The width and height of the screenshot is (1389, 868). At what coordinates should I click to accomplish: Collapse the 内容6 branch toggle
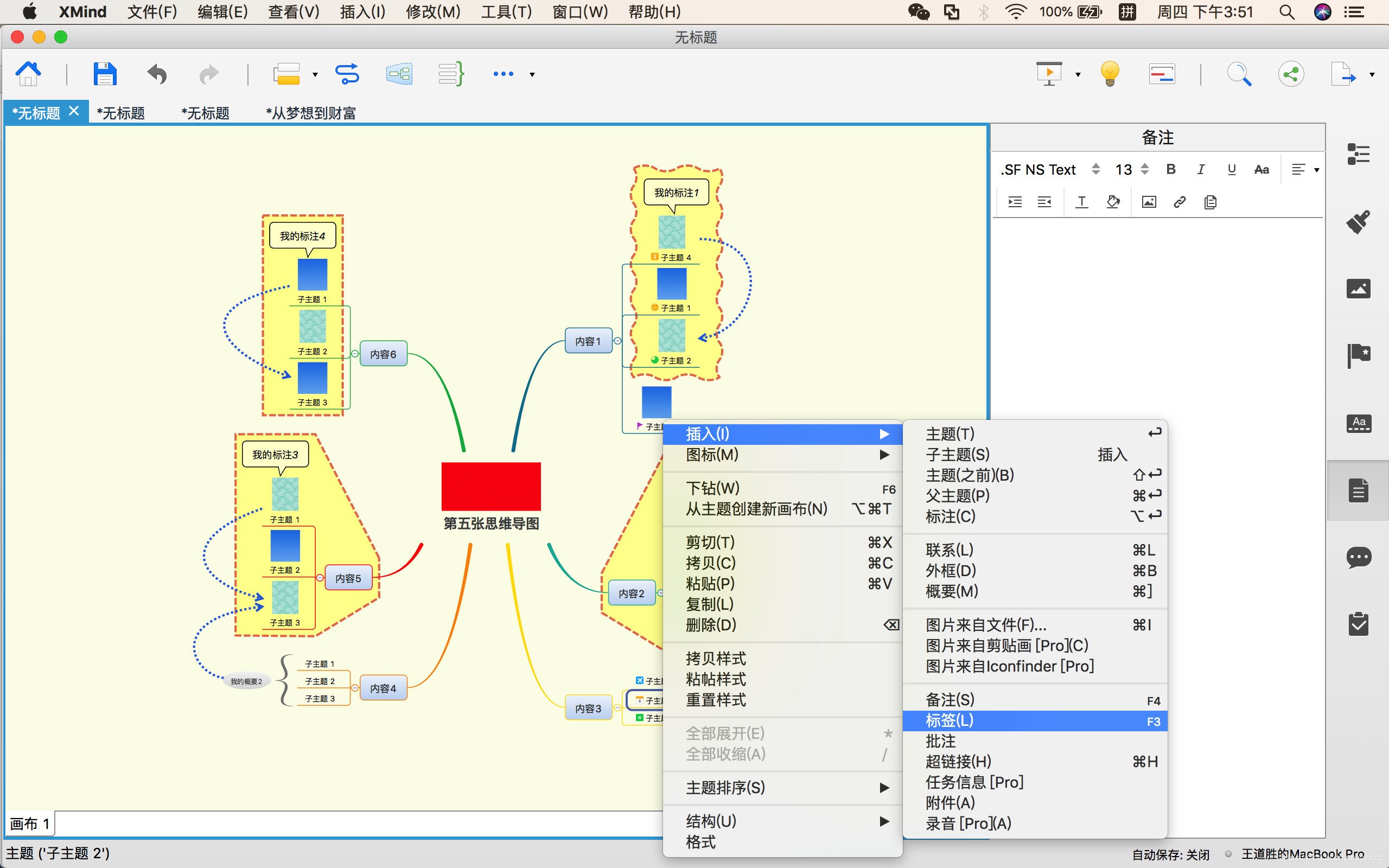point(355,354)
